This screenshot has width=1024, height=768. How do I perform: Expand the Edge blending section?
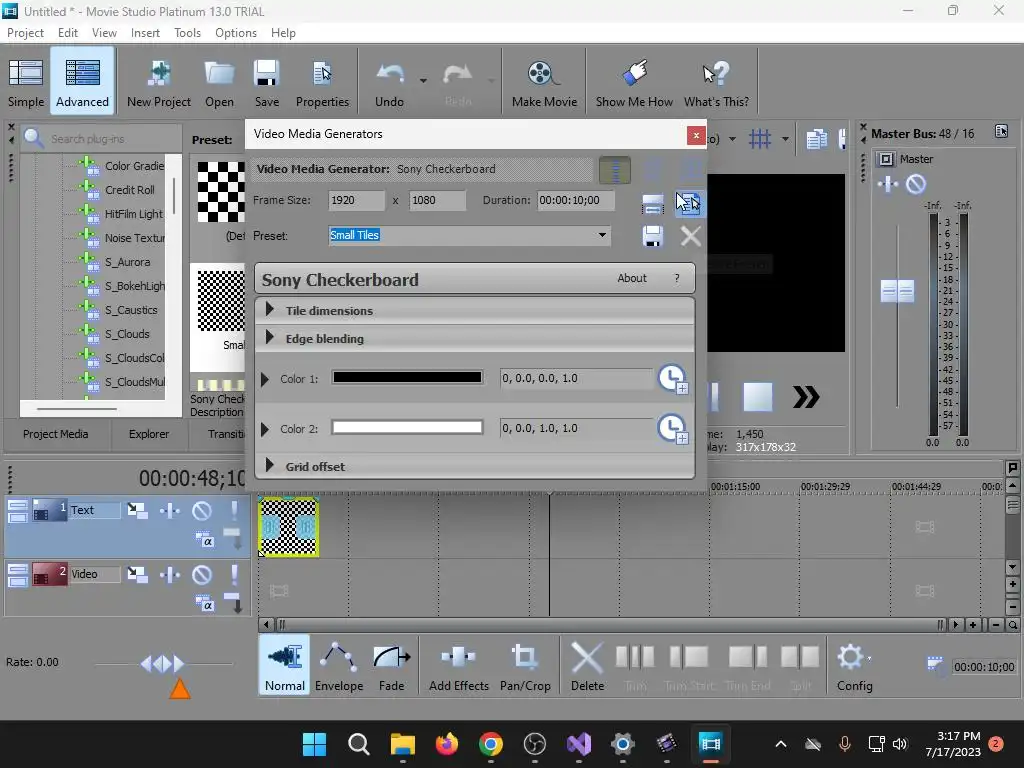tap(270, 338)
